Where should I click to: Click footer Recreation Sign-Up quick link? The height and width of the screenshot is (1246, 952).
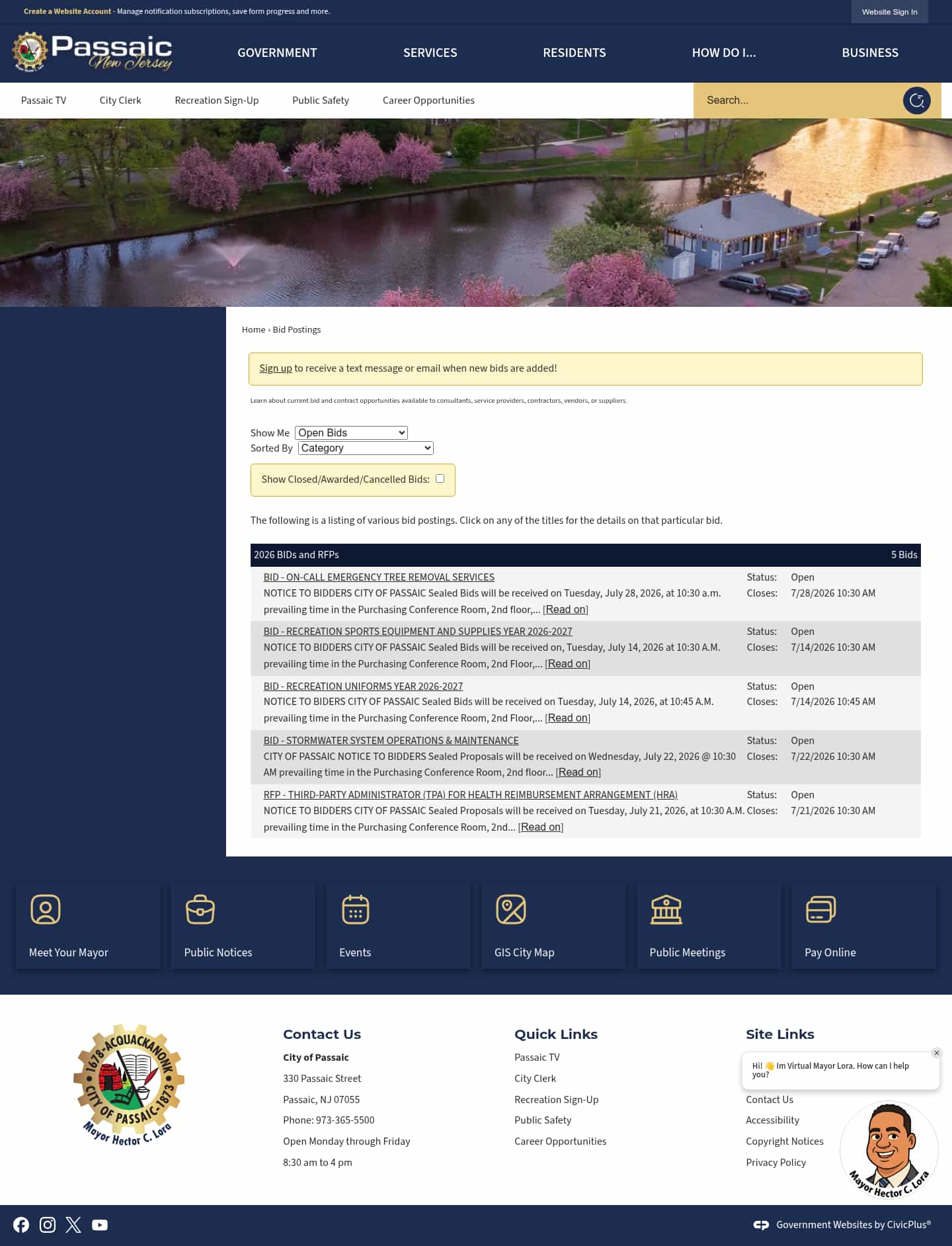pos(556,1100)
